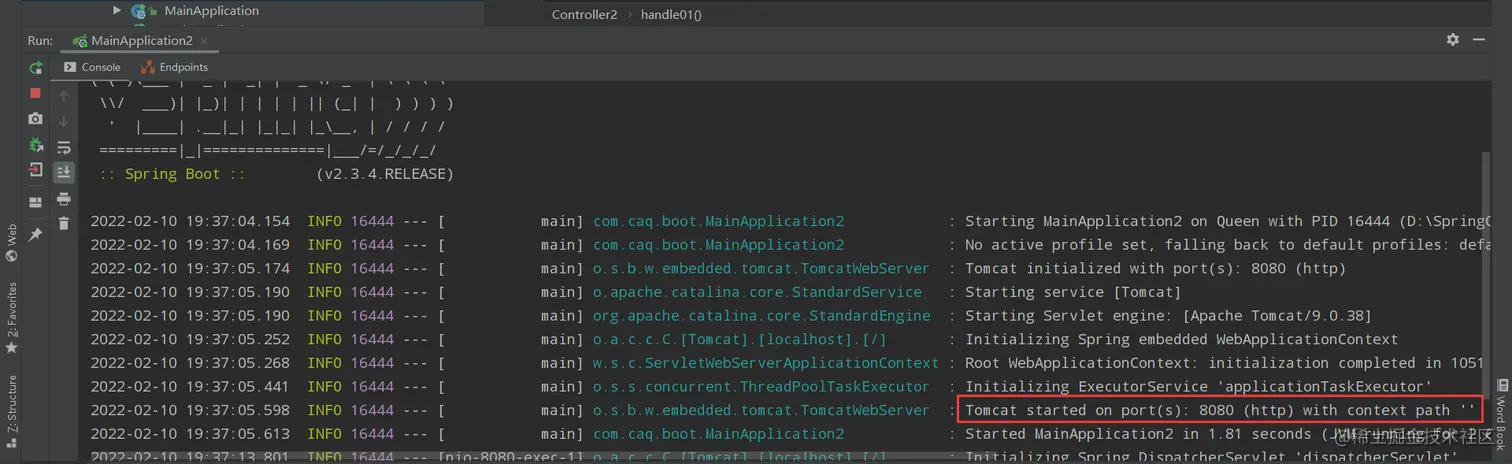Select MainApplication in the project tree
Viewport: 1512px width, 464px height.
[211, 11]
